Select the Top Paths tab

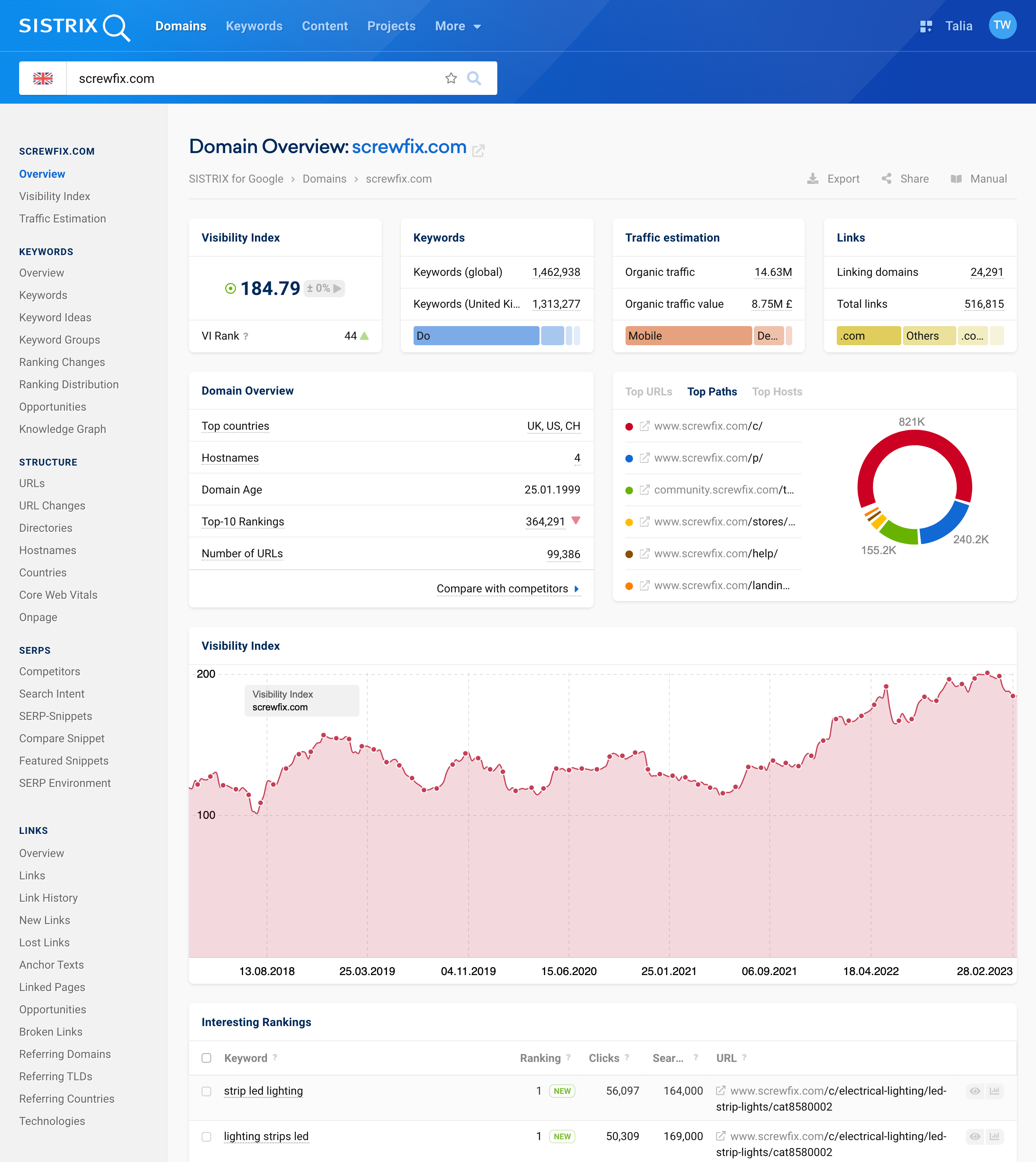click(x=712, y=392)
